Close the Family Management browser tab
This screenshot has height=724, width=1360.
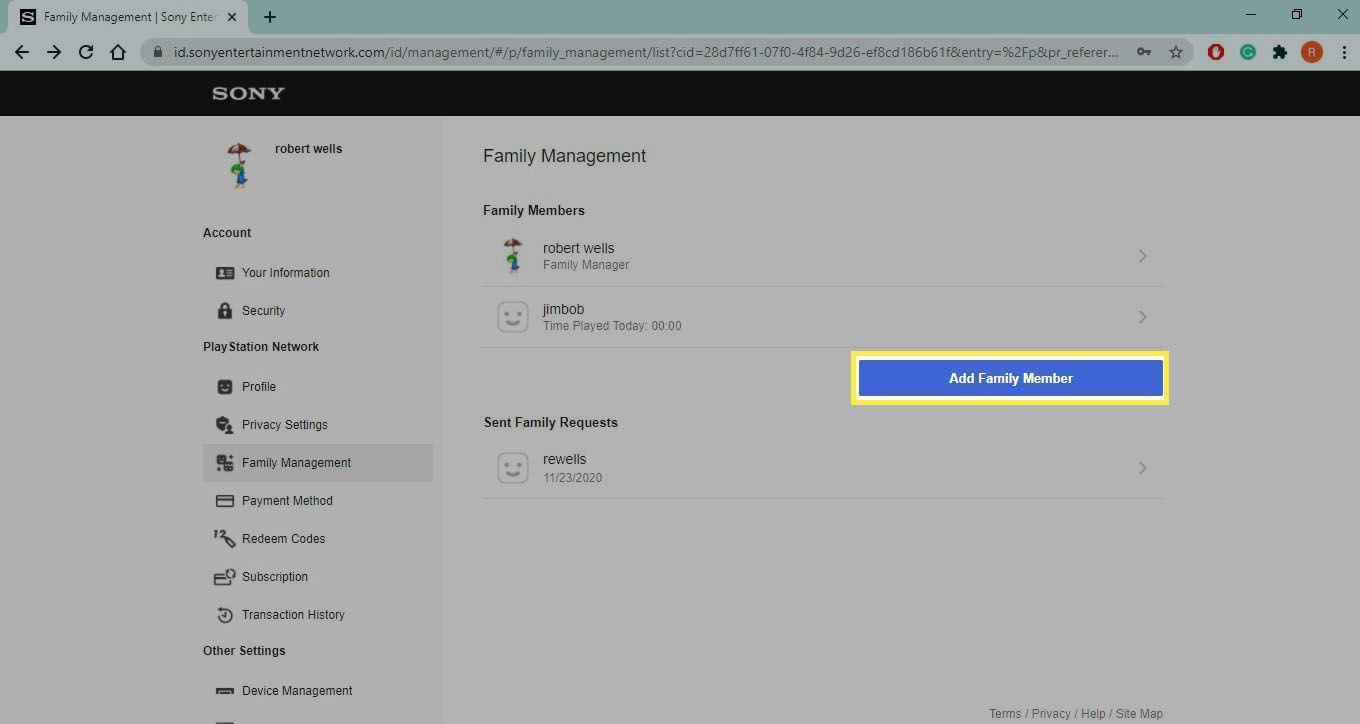tap(234, 17)
